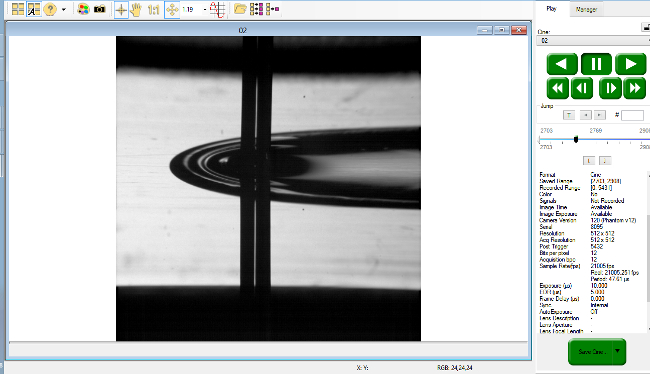This screenshot has width=650, height=374.
Task: Toggle the four-arrow move image mode
Action: tap(172, 10)
